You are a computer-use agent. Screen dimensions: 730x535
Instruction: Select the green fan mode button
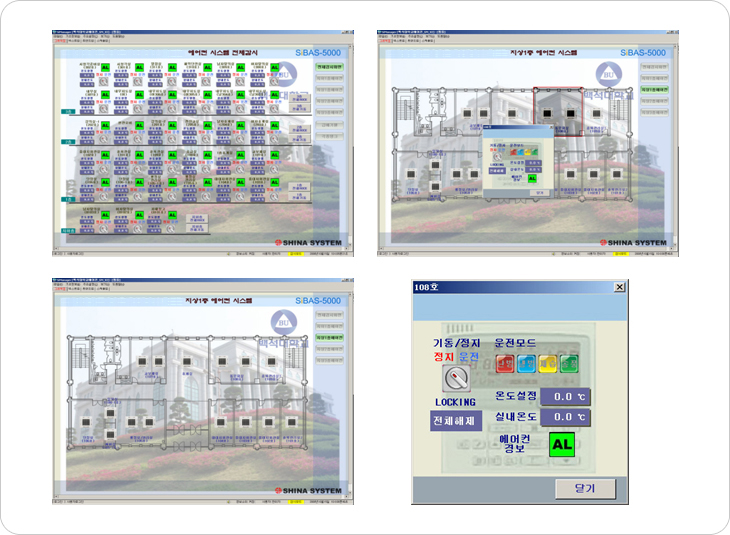click(568, 364)
